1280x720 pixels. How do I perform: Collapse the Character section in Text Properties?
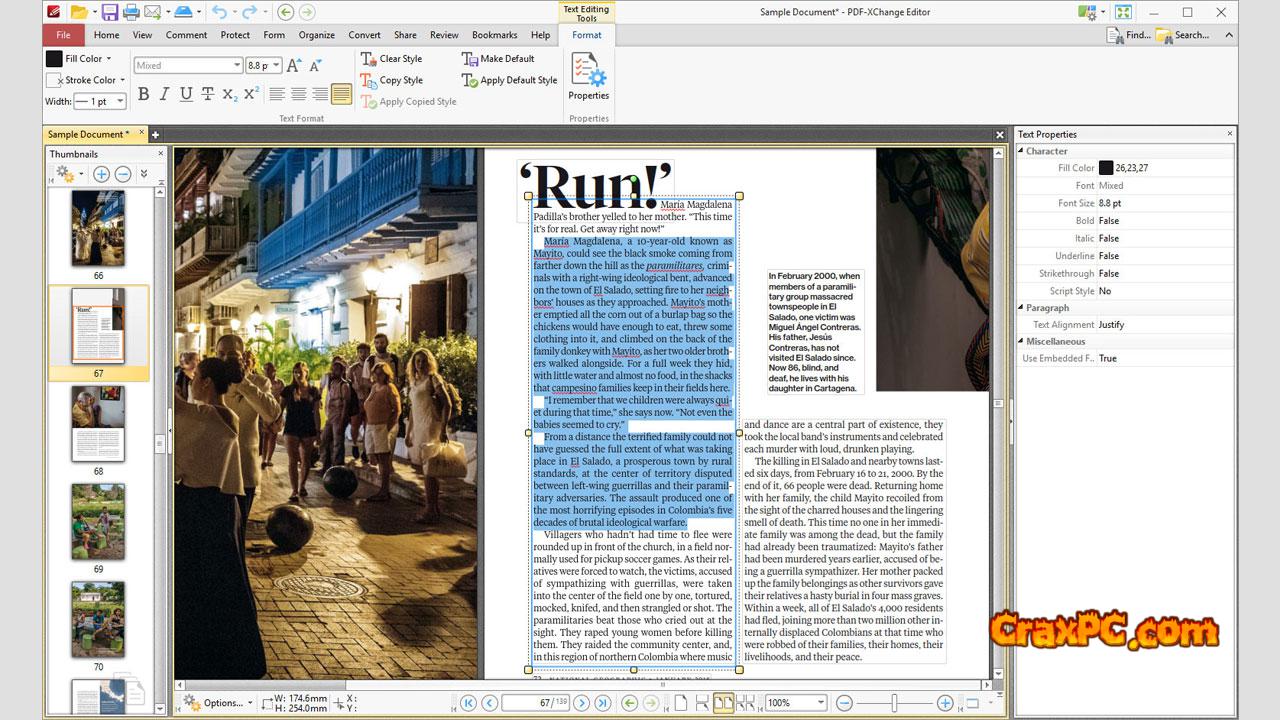[1022, 151]
